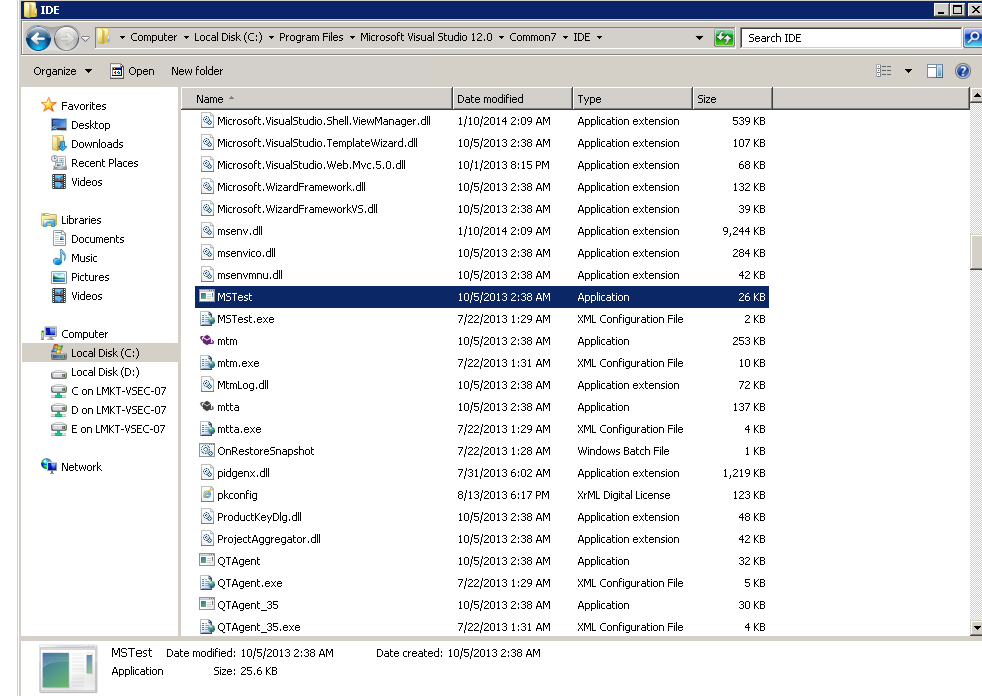Click the vertical scrollbar up arrow
982x696 pixels.
point(976,96)
